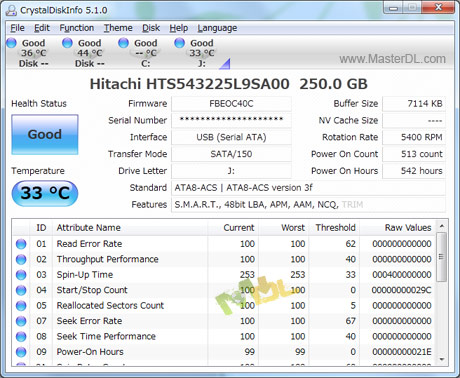Open the Help menu
This screenshot has height=378, width=460.
click(x=179, y=28)
